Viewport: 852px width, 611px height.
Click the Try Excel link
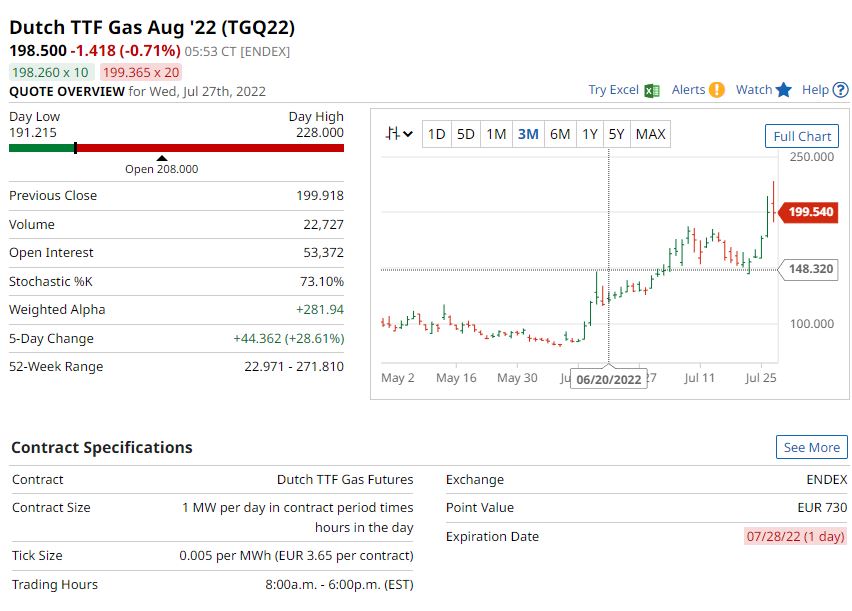point(613,90)
